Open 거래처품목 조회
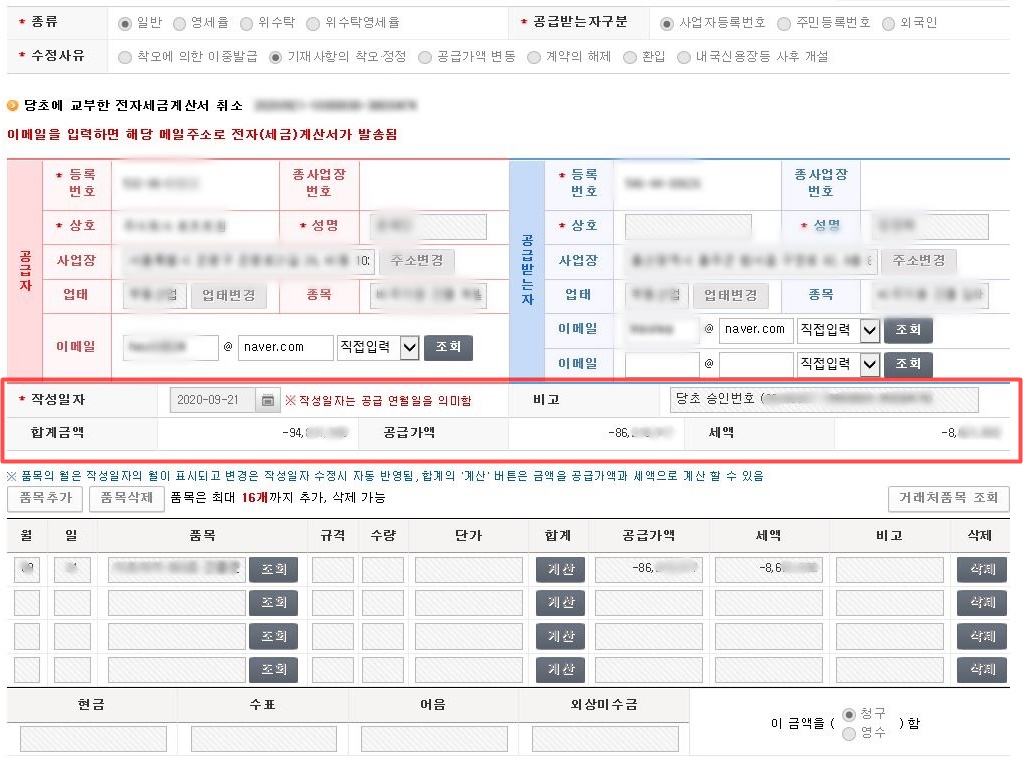This screenshot has width=1023, height=762. tap(949, 498)
